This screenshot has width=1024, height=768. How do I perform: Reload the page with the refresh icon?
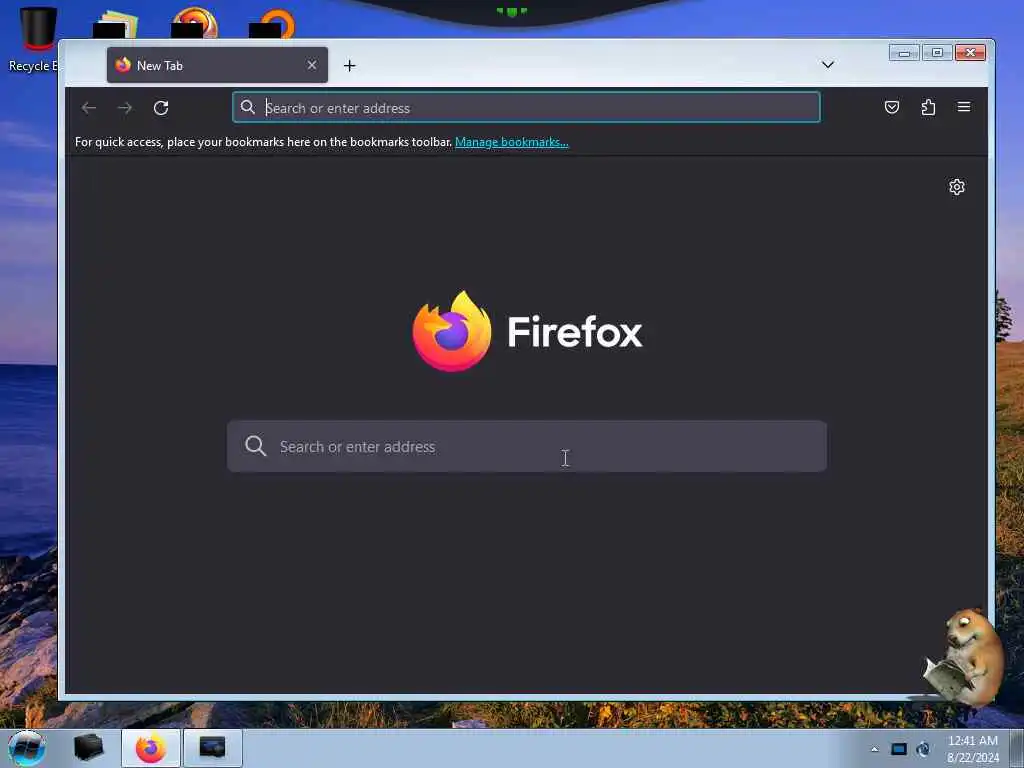click(161, 108)
